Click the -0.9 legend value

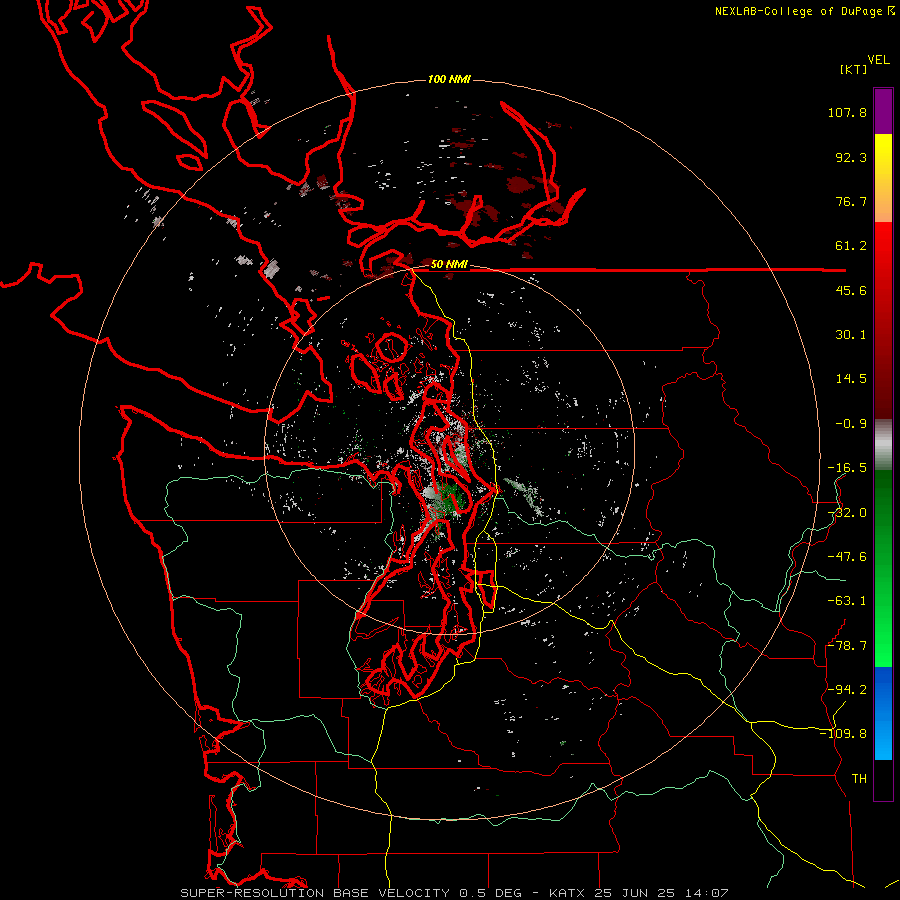[851, 424]
